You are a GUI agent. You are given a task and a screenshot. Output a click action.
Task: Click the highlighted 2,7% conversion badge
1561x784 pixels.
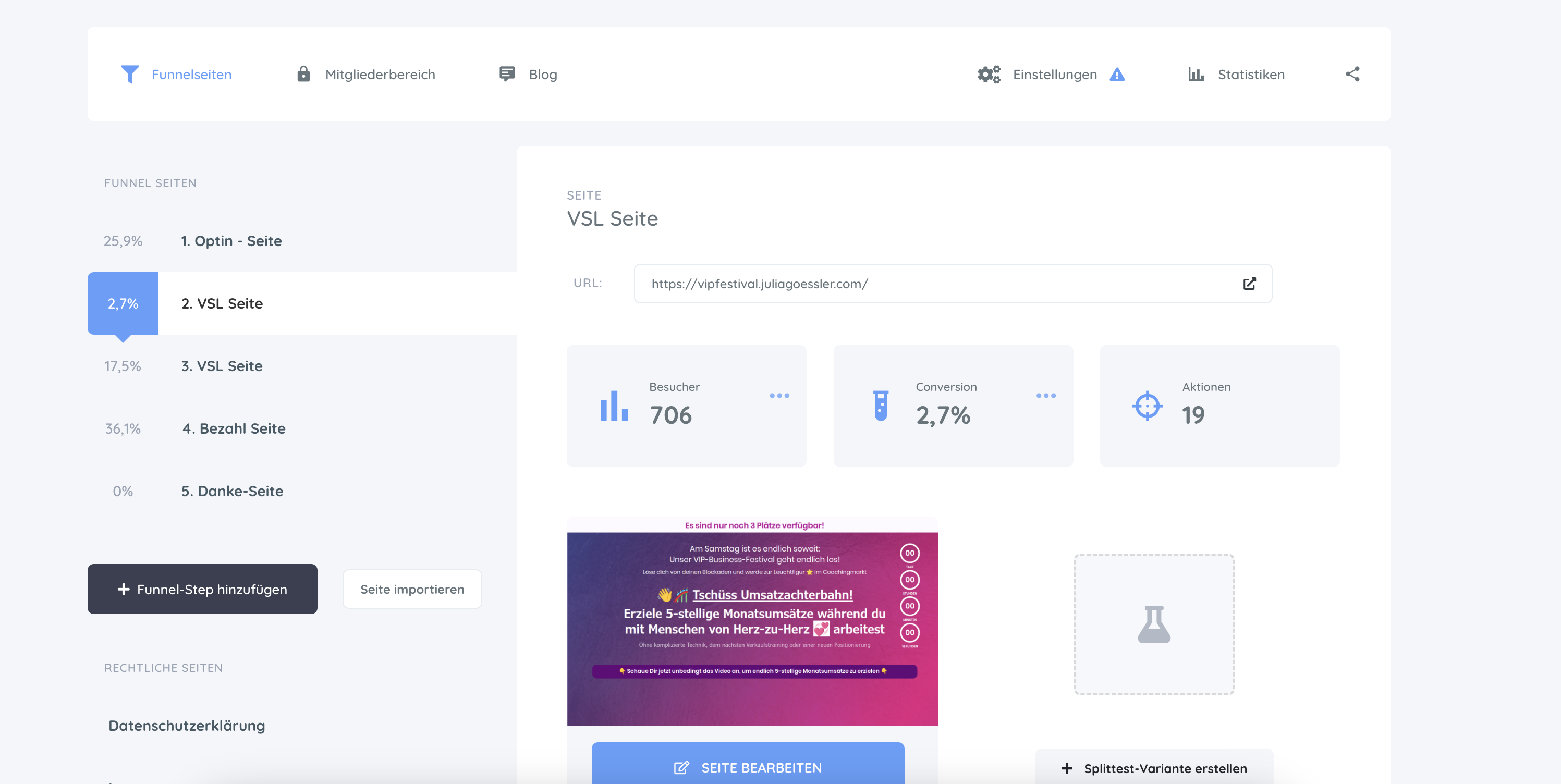(x=123, y=303)
